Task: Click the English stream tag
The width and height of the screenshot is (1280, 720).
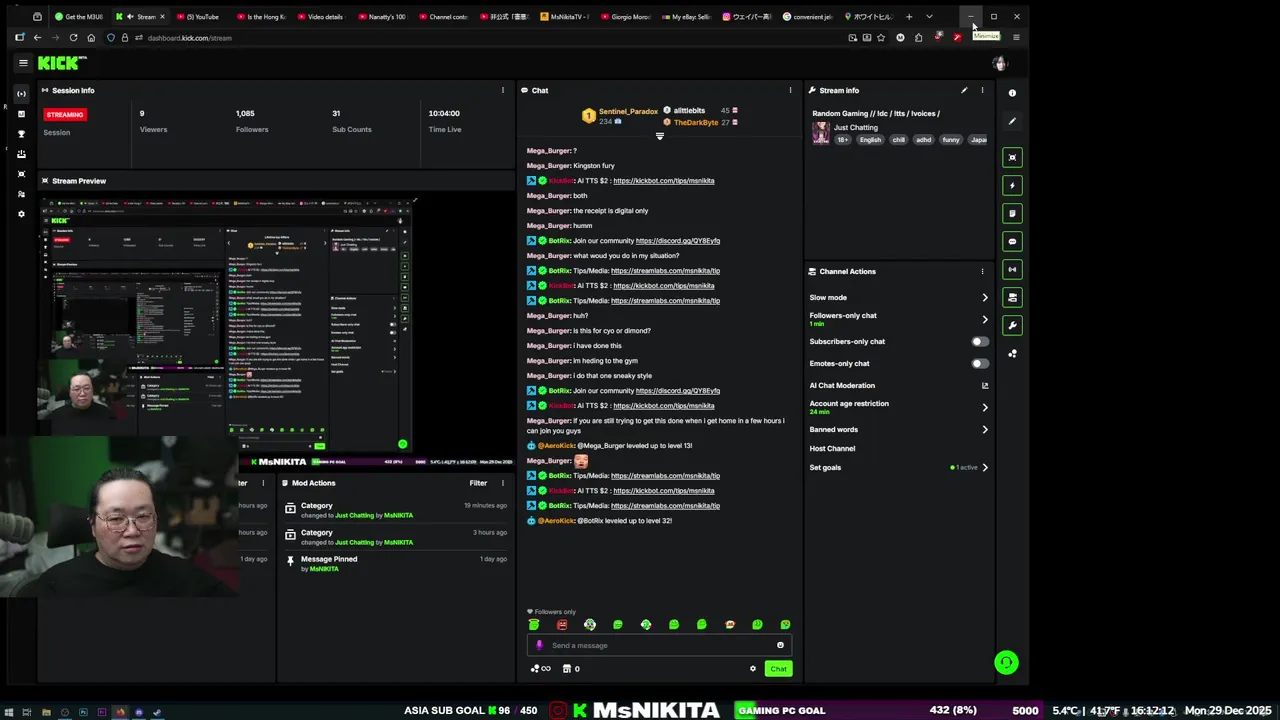Action: 870,140
